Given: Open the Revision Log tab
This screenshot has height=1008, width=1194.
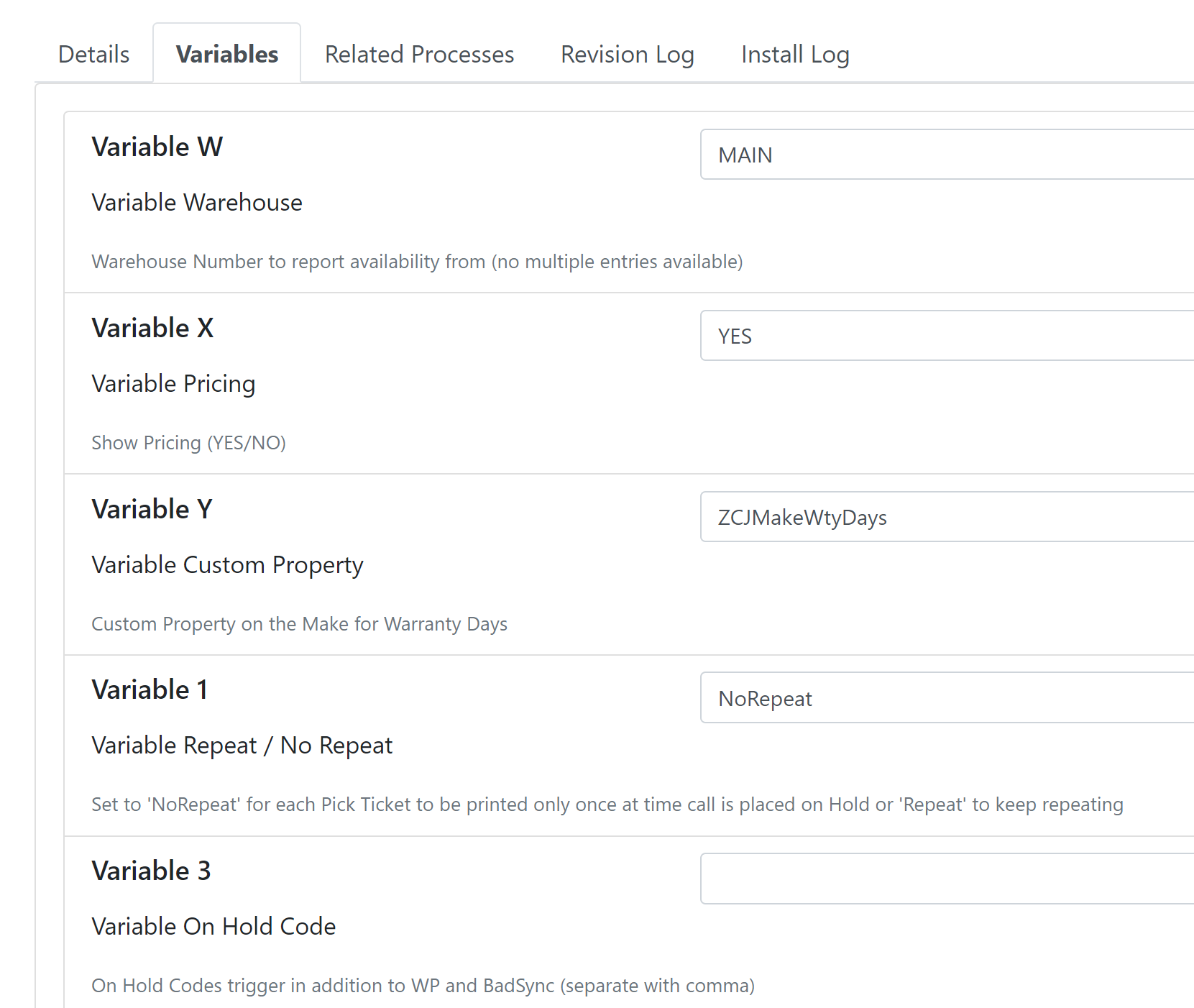Looking at the screenshot, I should coord(628,54).
